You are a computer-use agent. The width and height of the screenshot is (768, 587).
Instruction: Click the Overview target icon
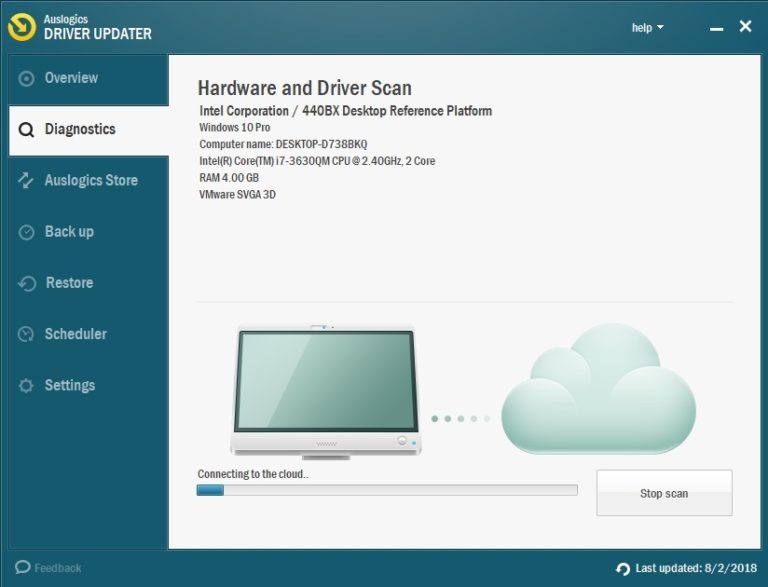[27, 78]
